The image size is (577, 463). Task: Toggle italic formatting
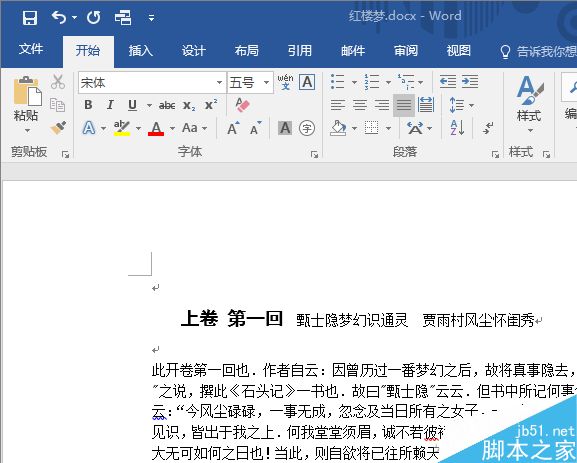click(x=110, y=105)
